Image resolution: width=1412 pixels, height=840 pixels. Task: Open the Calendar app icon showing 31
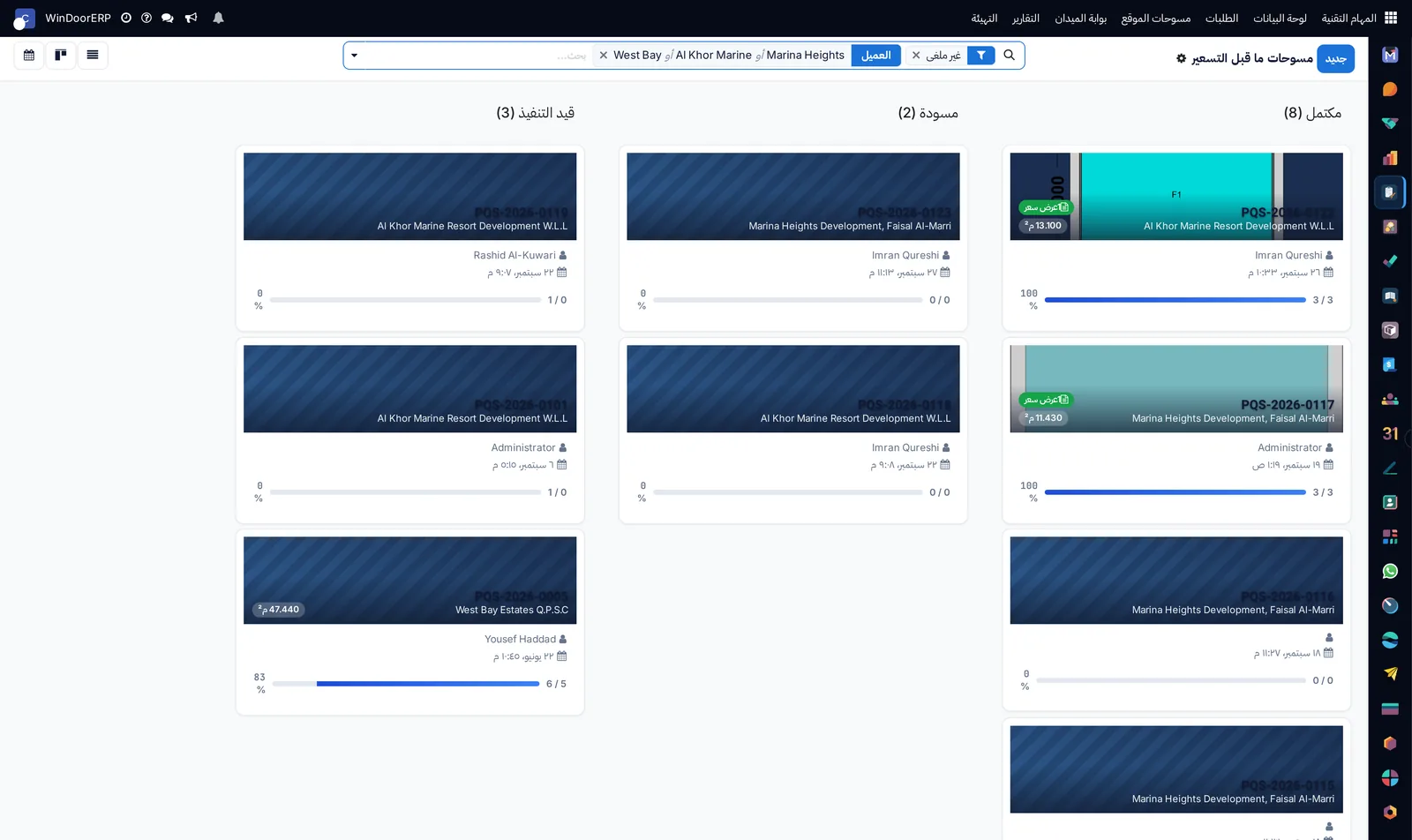[1390, 433]
